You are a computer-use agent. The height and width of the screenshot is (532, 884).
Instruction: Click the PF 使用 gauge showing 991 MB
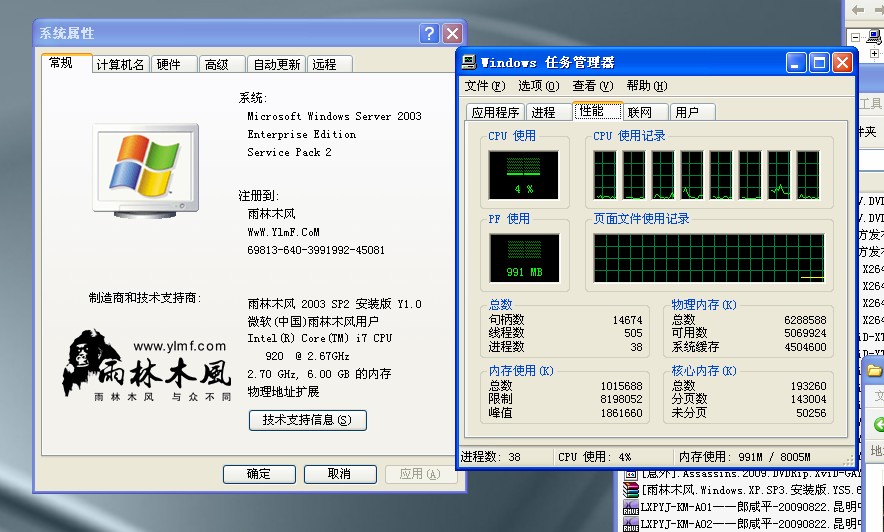tap(523, 258)
